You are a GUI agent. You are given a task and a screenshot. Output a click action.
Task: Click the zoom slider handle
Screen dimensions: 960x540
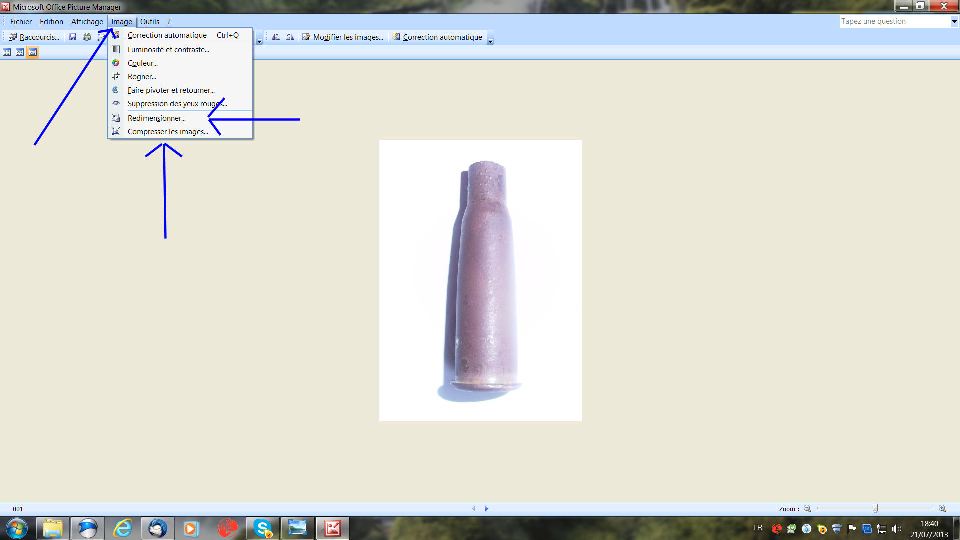[x=876, y=509]
